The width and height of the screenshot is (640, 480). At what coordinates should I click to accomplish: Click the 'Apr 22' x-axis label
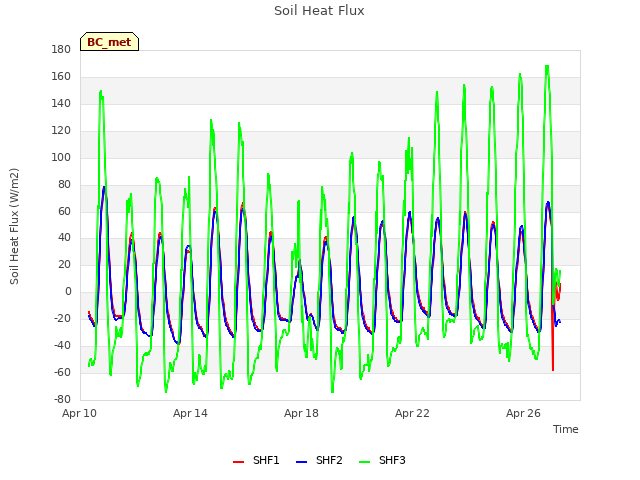click(x=412, y=413)
